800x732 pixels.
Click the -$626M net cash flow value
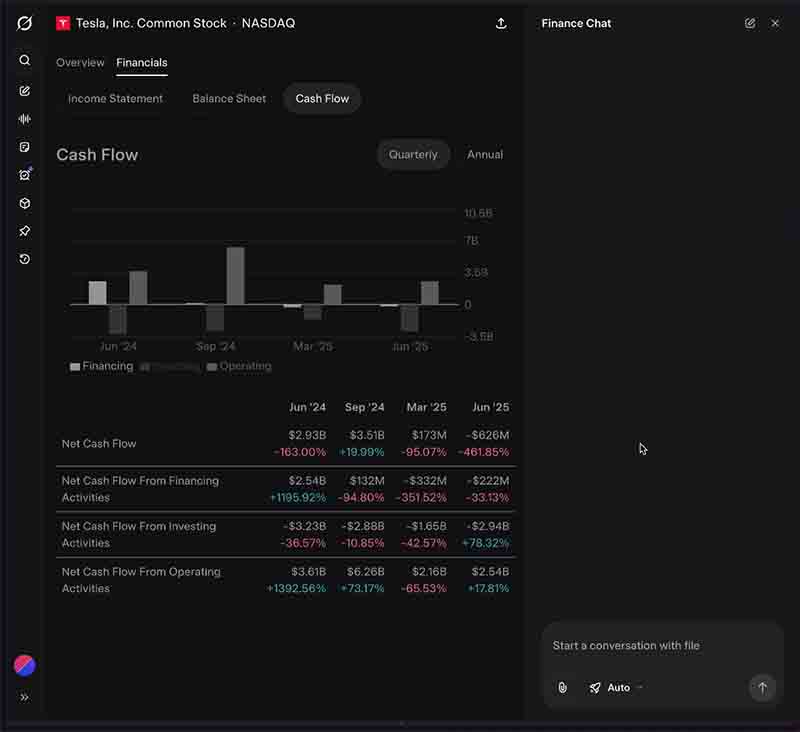point(487,435)
